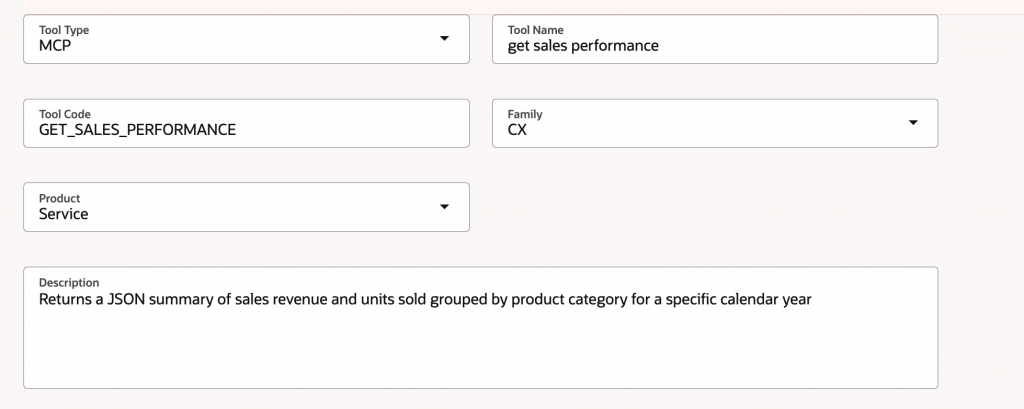This screenshot has width=1024, height=409.
Task: Click the Family field label
Action: coord(525,114)
